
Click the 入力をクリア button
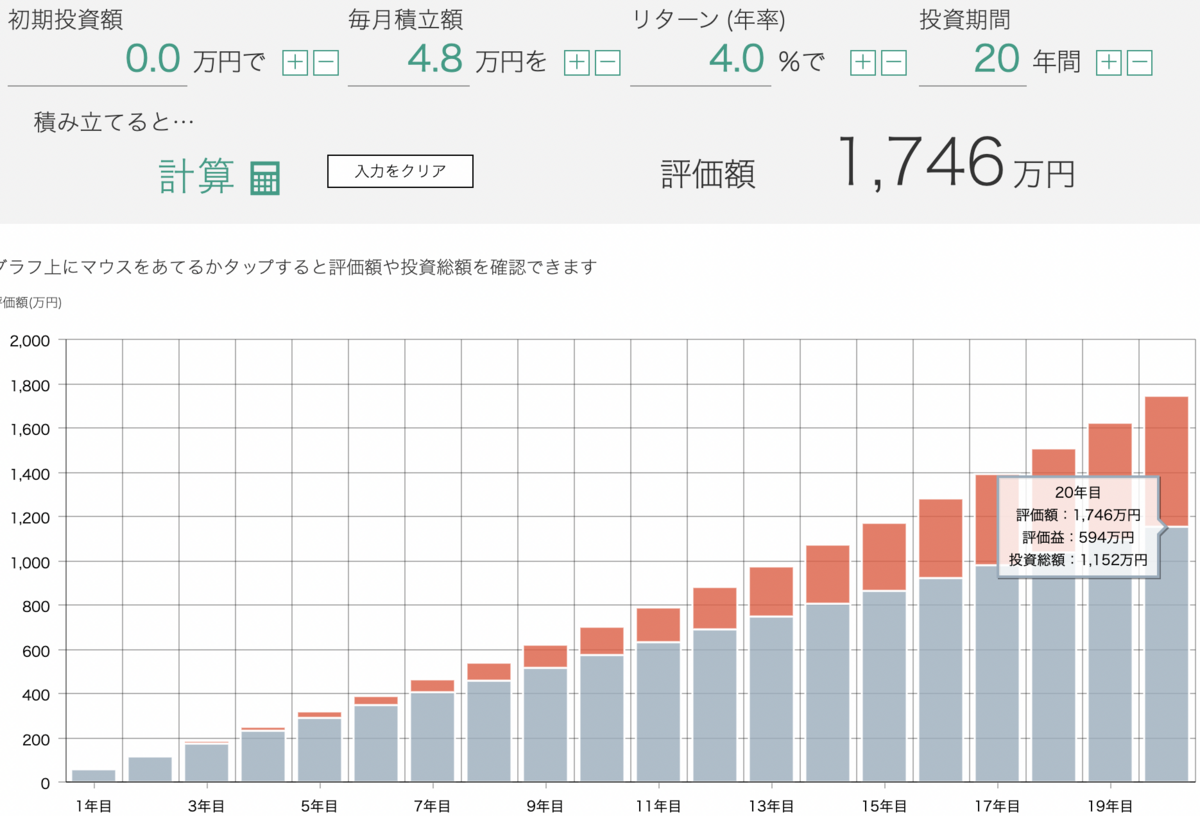point(400,171)
